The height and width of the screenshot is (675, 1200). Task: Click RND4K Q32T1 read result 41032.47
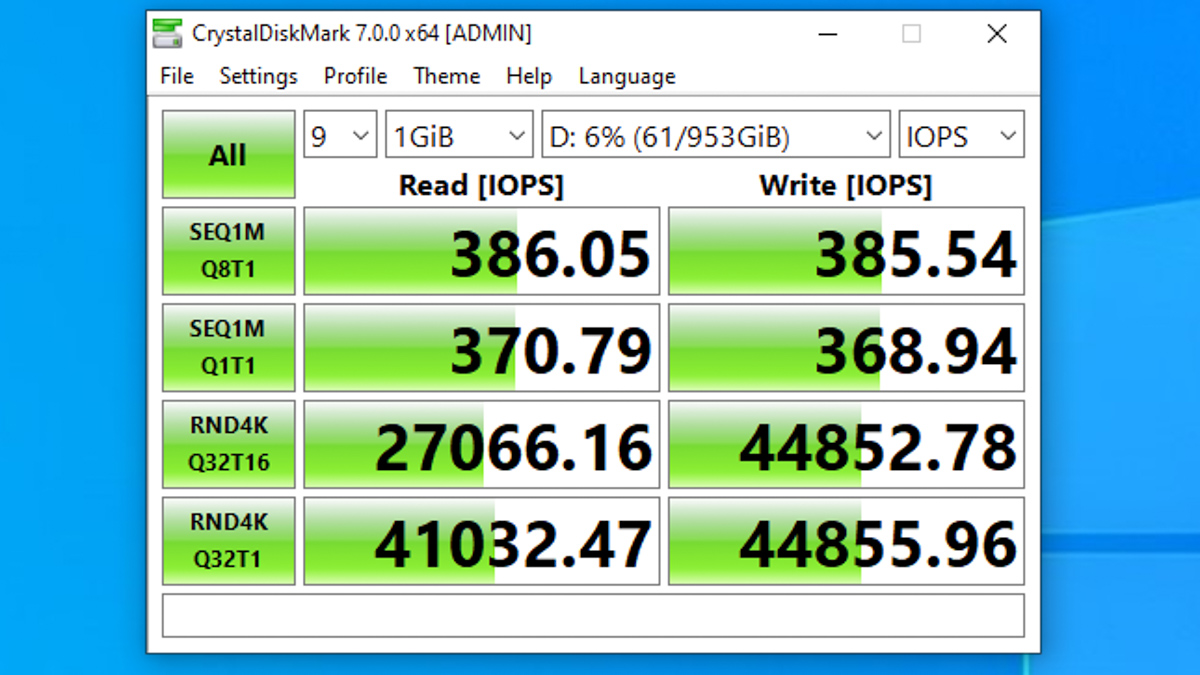click(482, 541)
